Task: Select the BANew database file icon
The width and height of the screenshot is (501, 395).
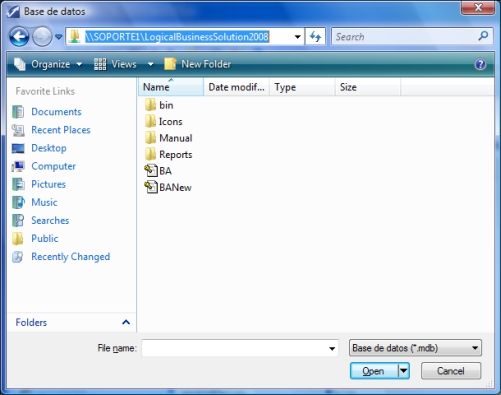Action: point(151,187)
